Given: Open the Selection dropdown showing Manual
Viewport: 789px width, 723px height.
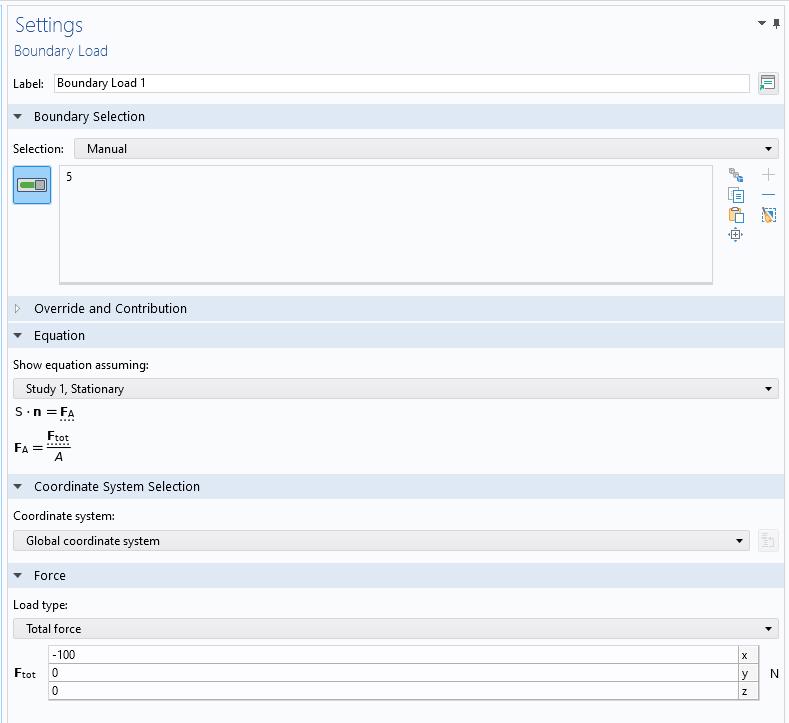Looking at the screenshot, I should click(x=426, y=149).
